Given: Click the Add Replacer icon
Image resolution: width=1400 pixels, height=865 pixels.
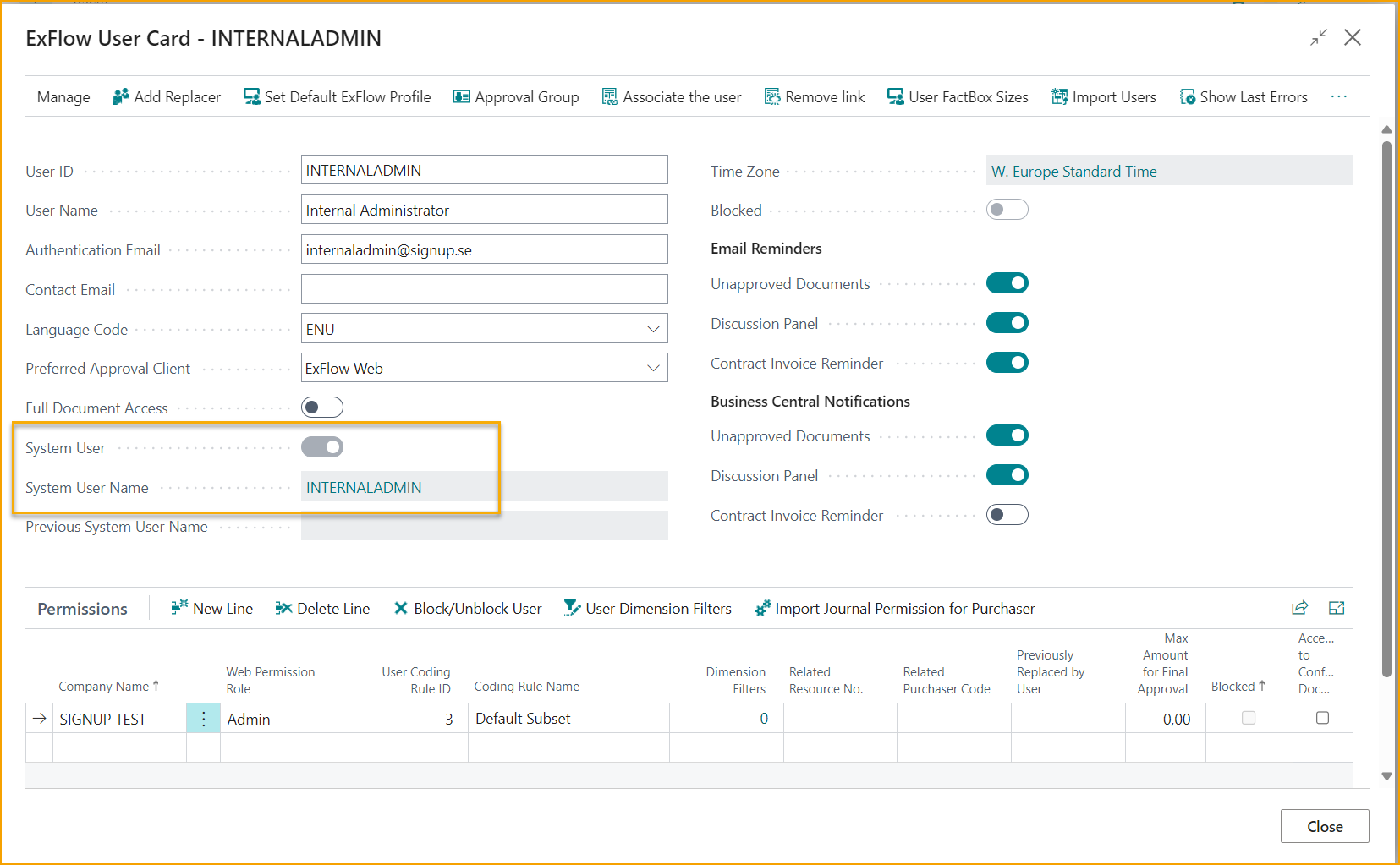Looking at the screenshot, I should pos(121,97).
